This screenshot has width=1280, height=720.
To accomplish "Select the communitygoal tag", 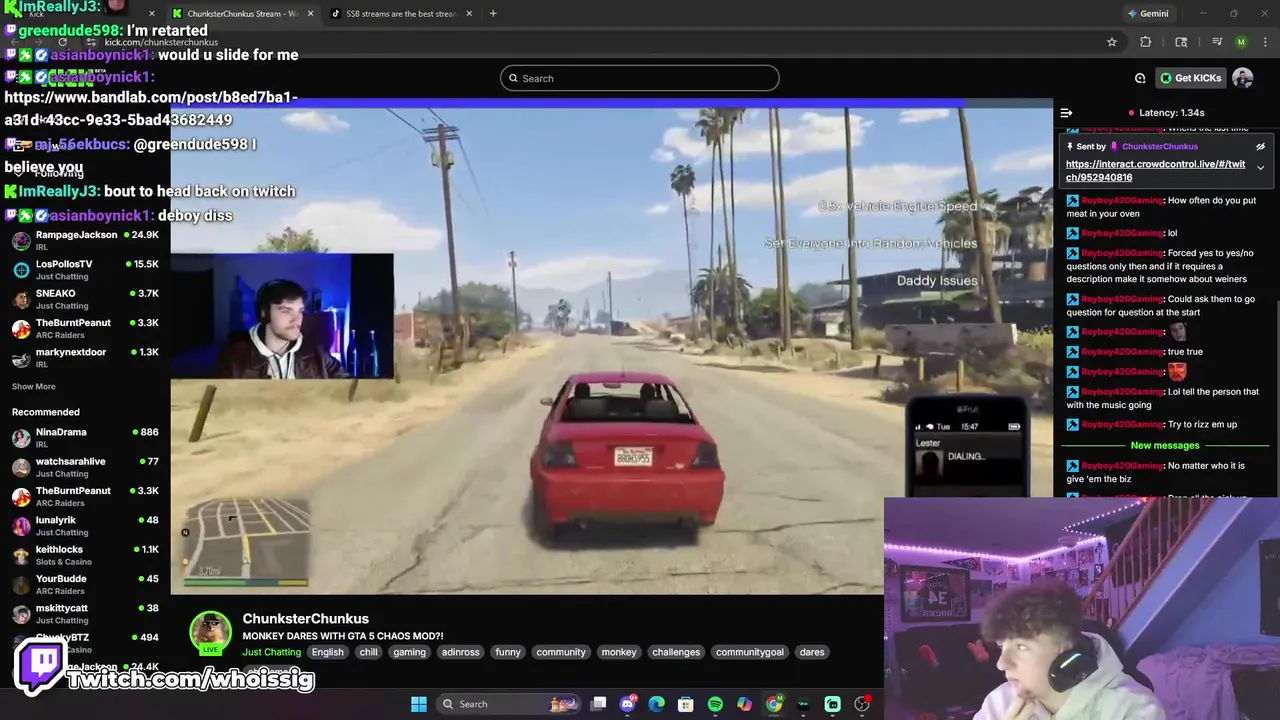I will coord(750,652).
